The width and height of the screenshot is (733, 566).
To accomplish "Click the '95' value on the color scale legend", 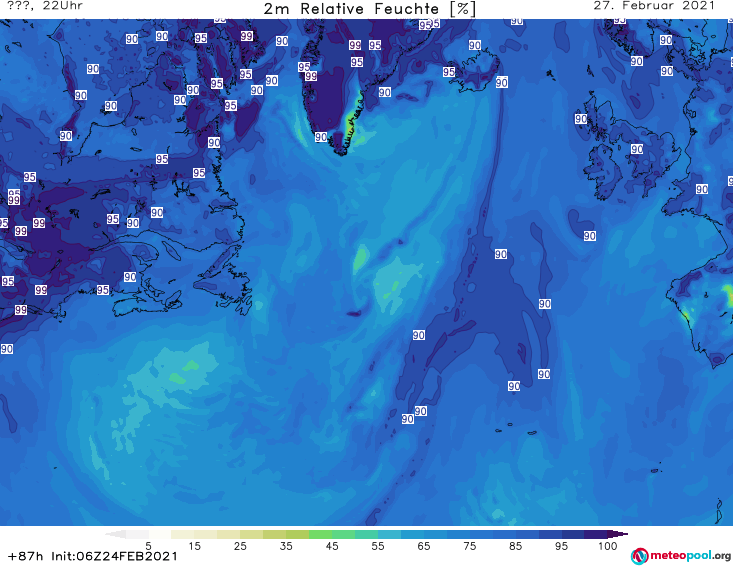I will (x=561, y=546).
